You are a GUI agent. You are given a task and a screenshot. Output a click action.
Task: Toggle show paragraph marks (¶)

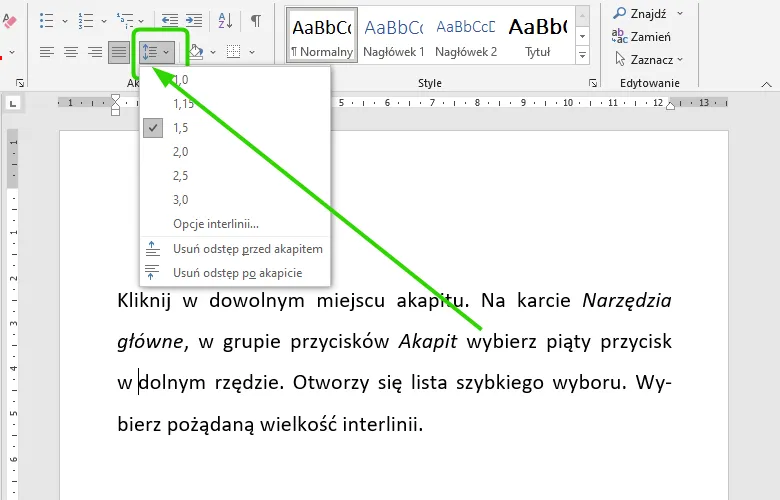coord(256,20)
